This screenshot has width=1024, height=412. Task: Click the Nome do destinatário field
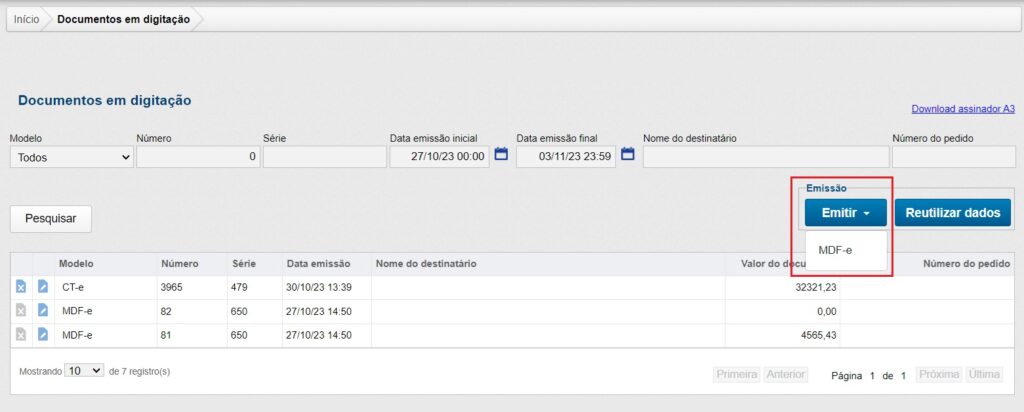tap(765, 157)
